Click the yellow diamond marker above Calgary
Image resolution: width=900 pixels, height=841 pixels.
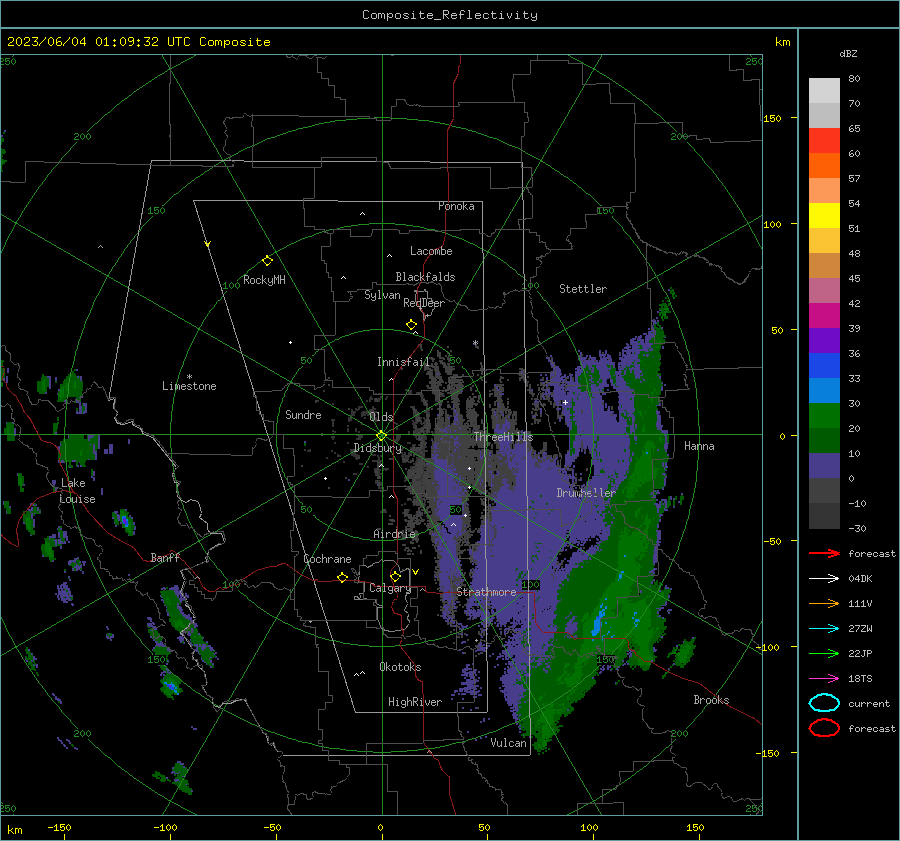point(395,576)
